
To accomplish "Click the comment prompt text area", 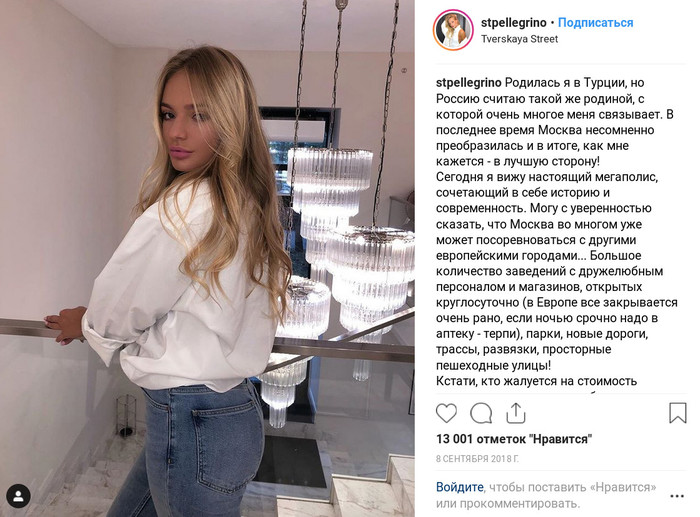I will click(x=546, y=495).
